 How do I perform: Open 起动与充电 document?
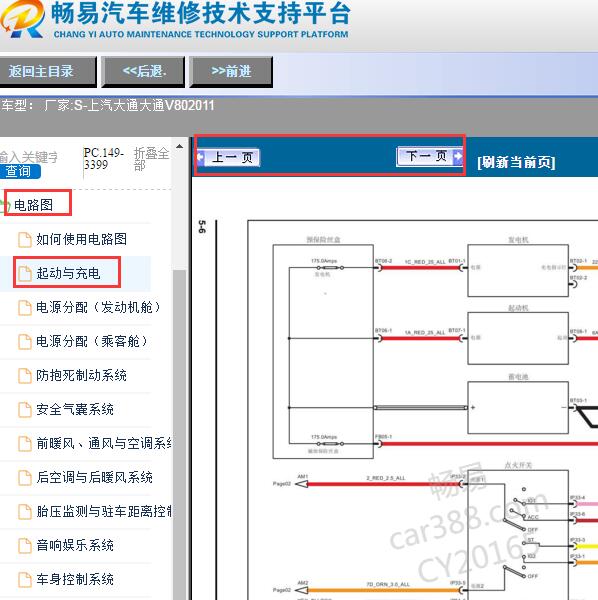click(68, 273)
